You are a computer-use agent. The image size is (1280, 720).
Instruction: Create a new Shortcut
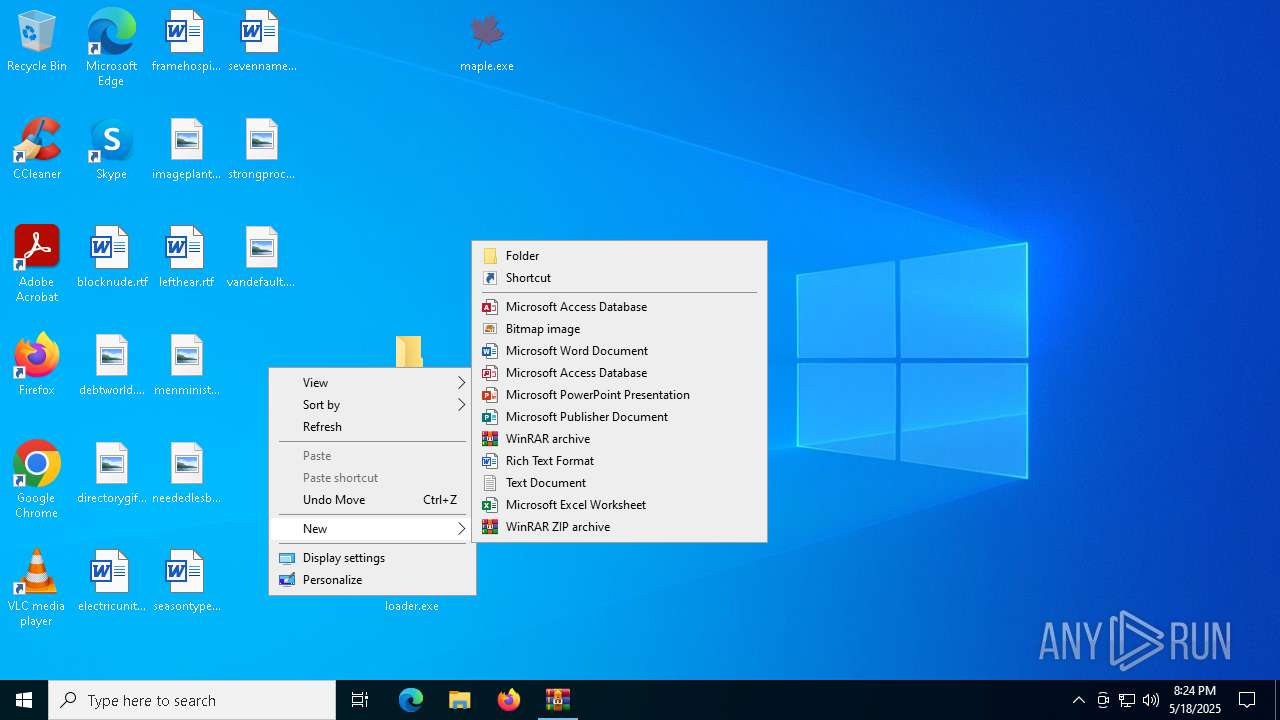click(619, 278)
